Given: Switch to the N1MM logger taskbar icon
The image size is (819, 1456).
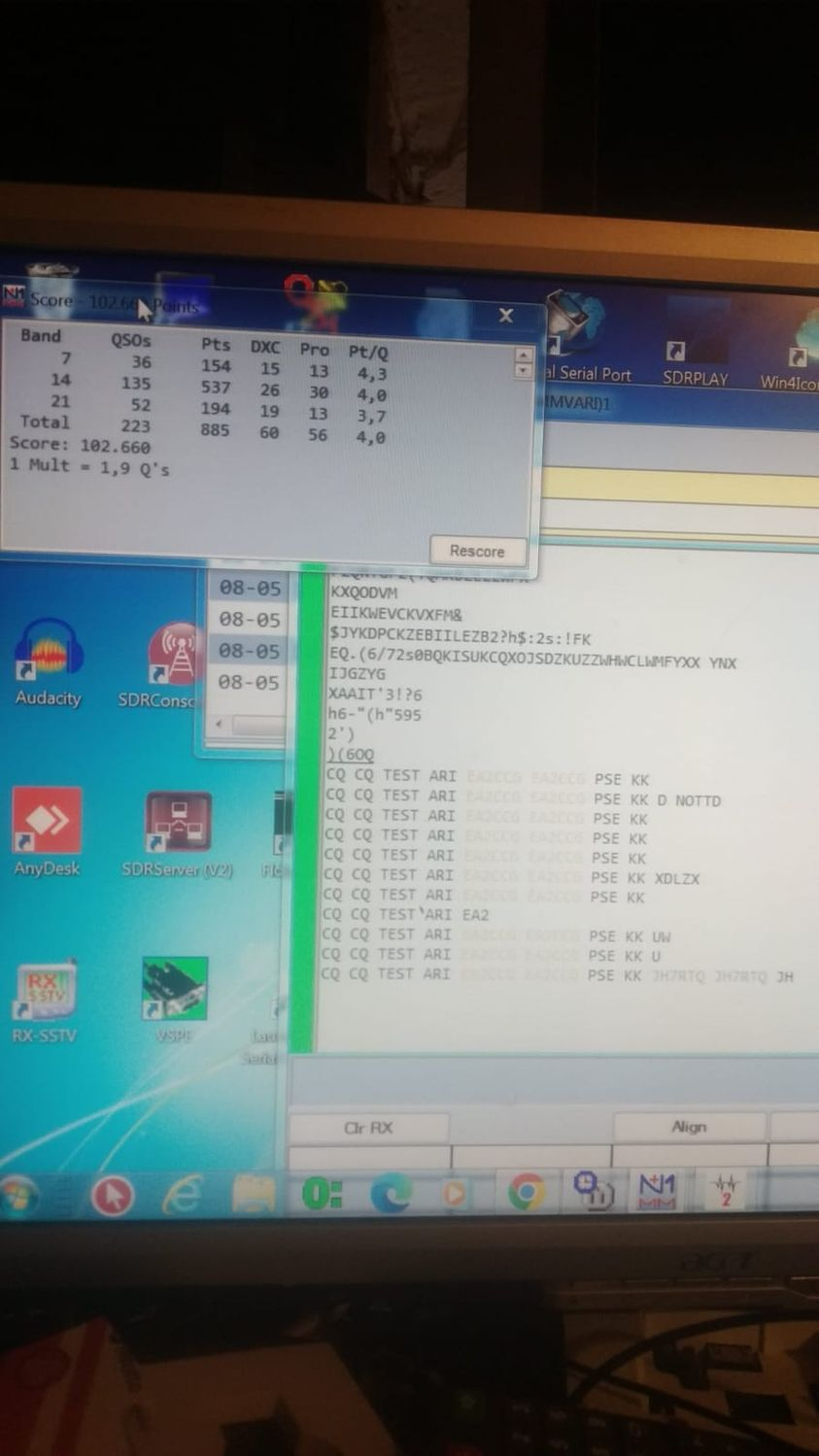Looking at the screenshot, I should pyautogui.click(x=657, y=1189).
